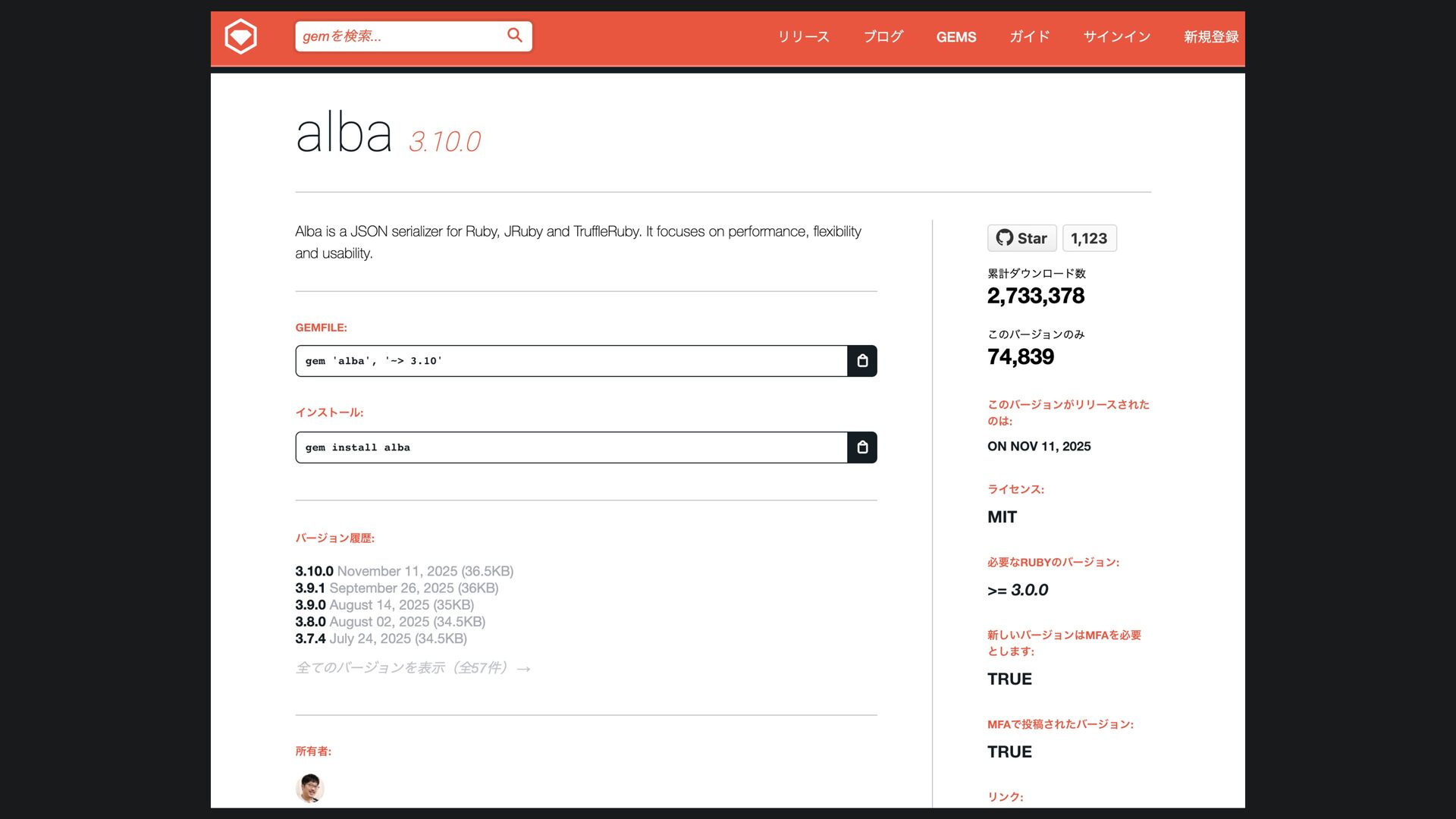Screen dimensions: 1456x819
Task: Go to the GEMS navigation item
Action: point(955,36)
